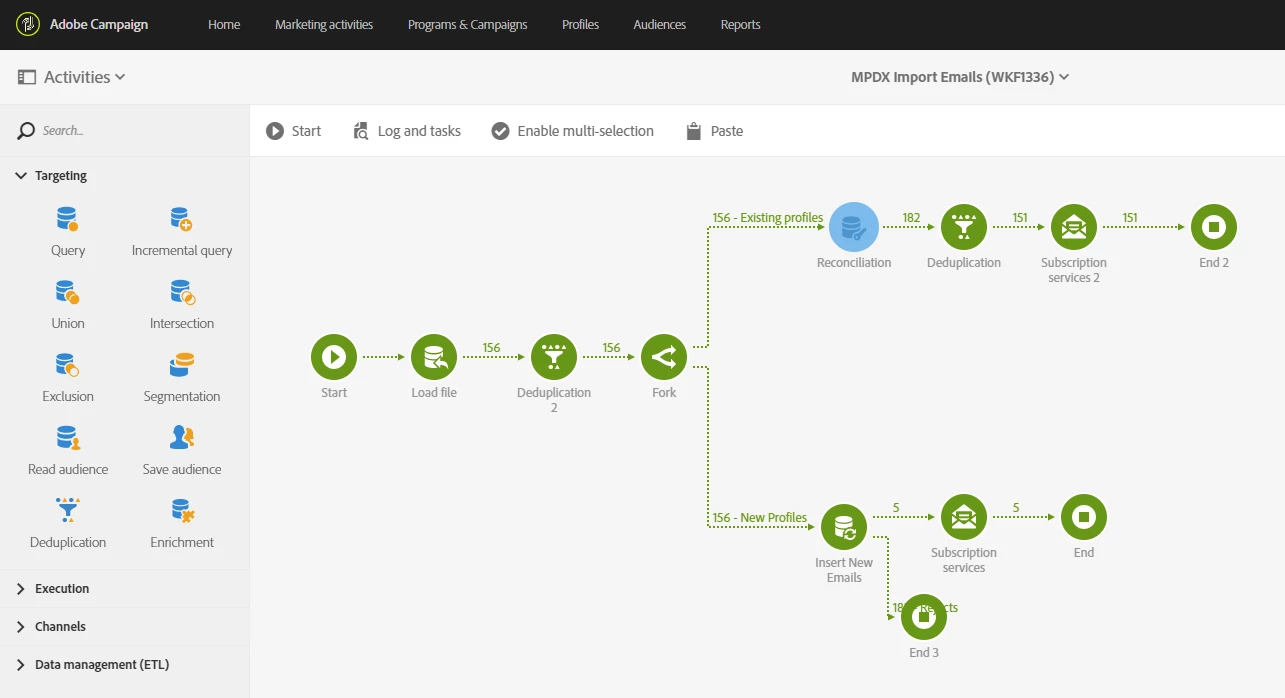
Task: Select the Save audience activity icon
Action: pos(182,438)
